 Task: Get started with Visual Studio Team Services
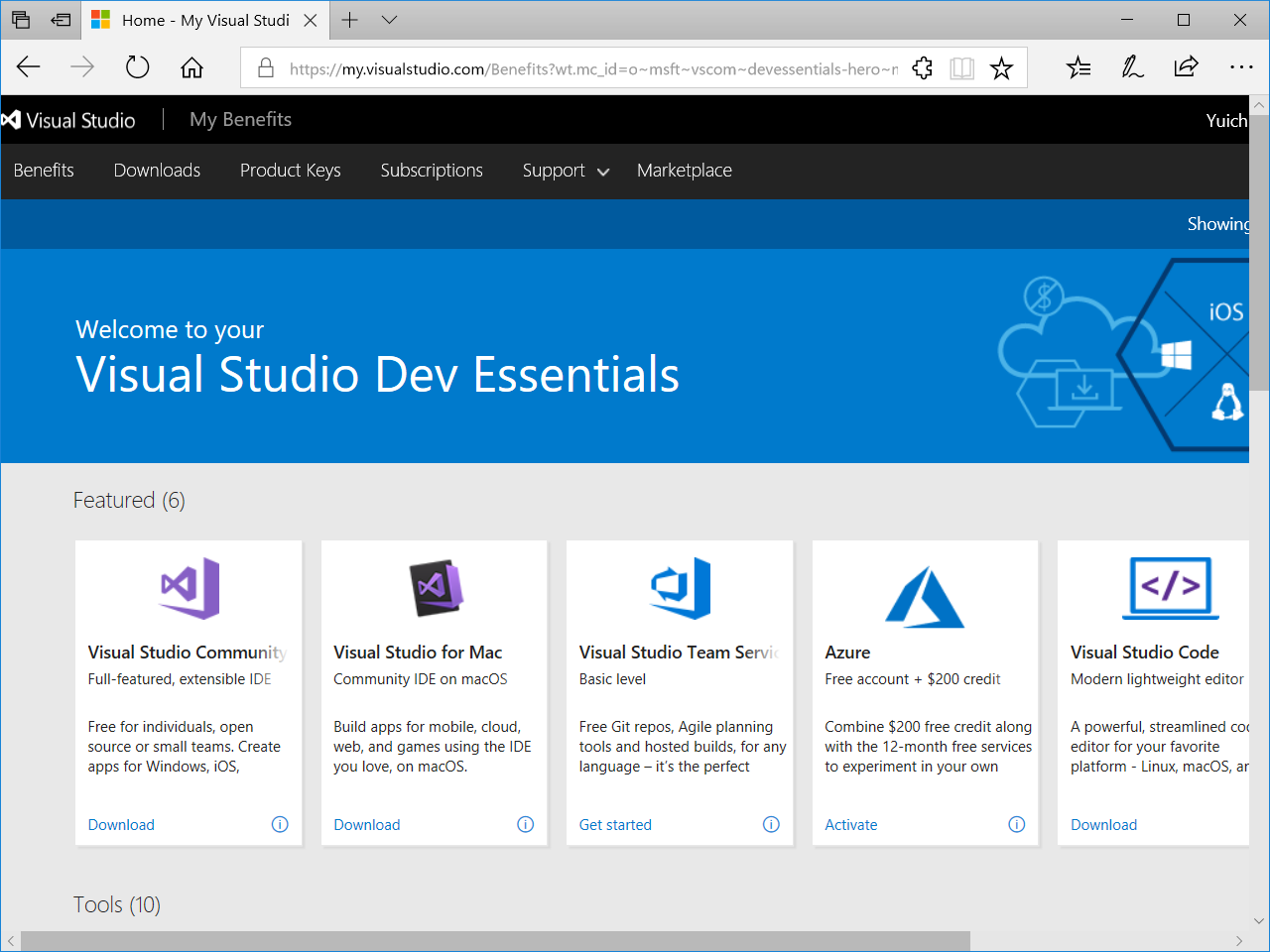tap(615, 825)
